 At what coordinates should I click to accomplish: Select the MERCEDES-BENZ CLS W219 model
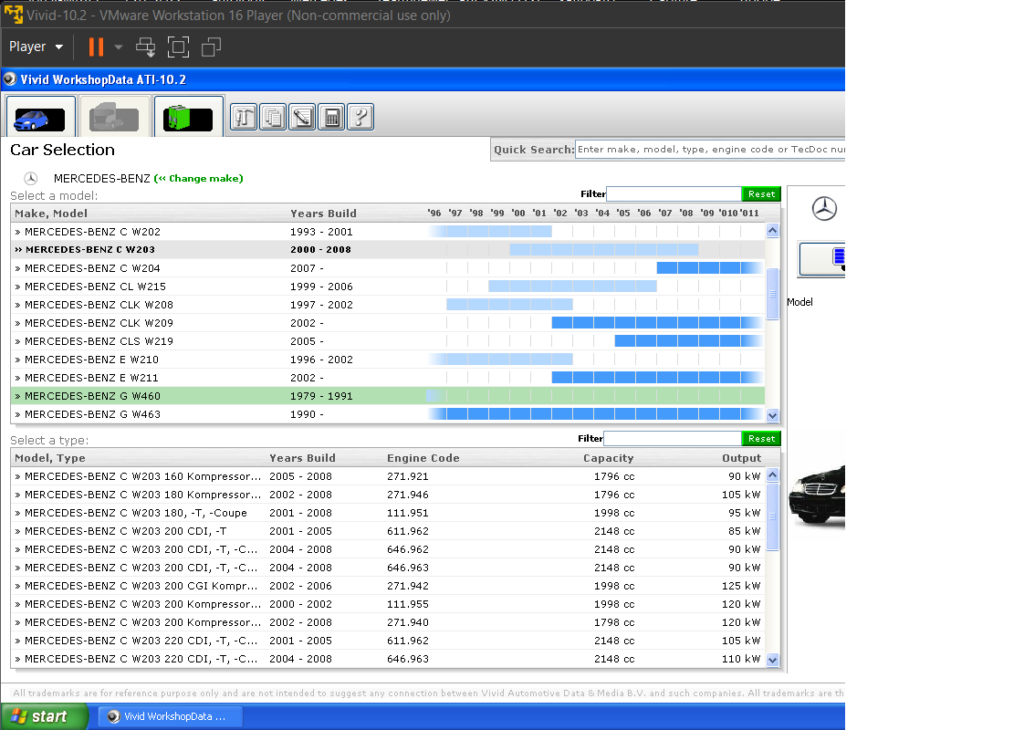click(x=388, y=341)
